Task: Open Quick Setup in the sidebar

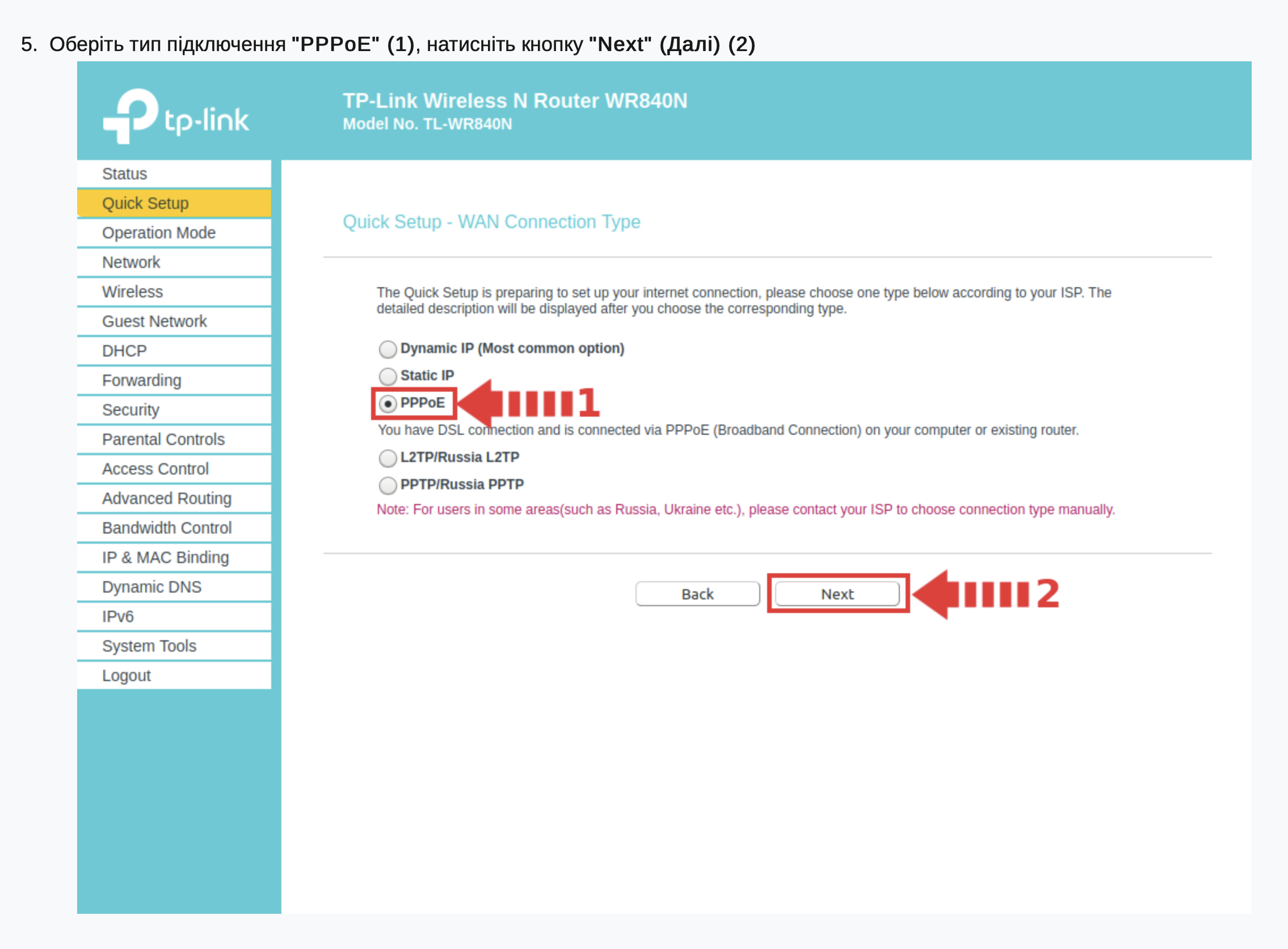Action: tap(145, 203)
